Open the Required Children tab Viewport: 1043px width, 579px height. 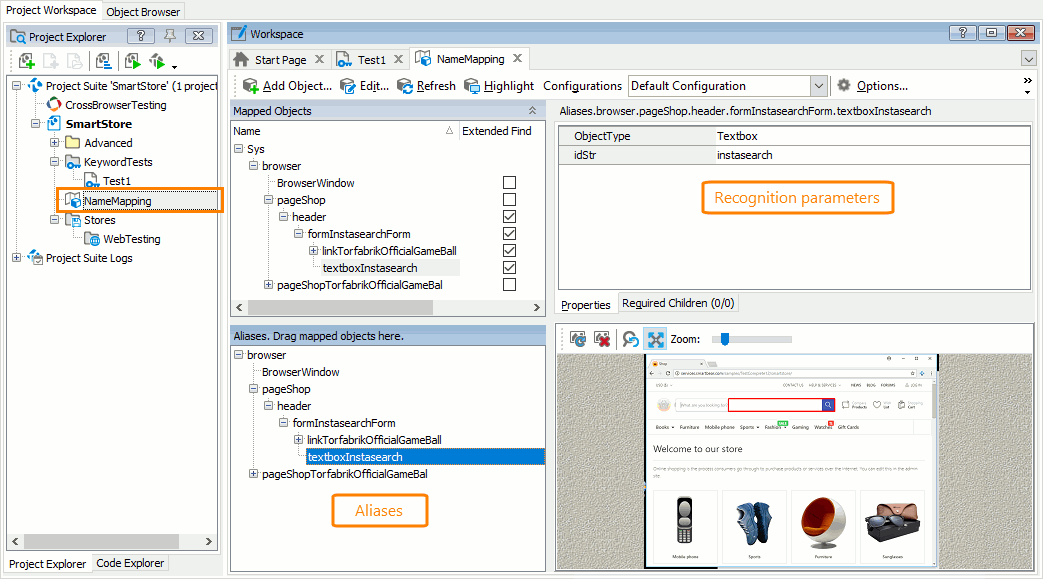pos(678,303)
